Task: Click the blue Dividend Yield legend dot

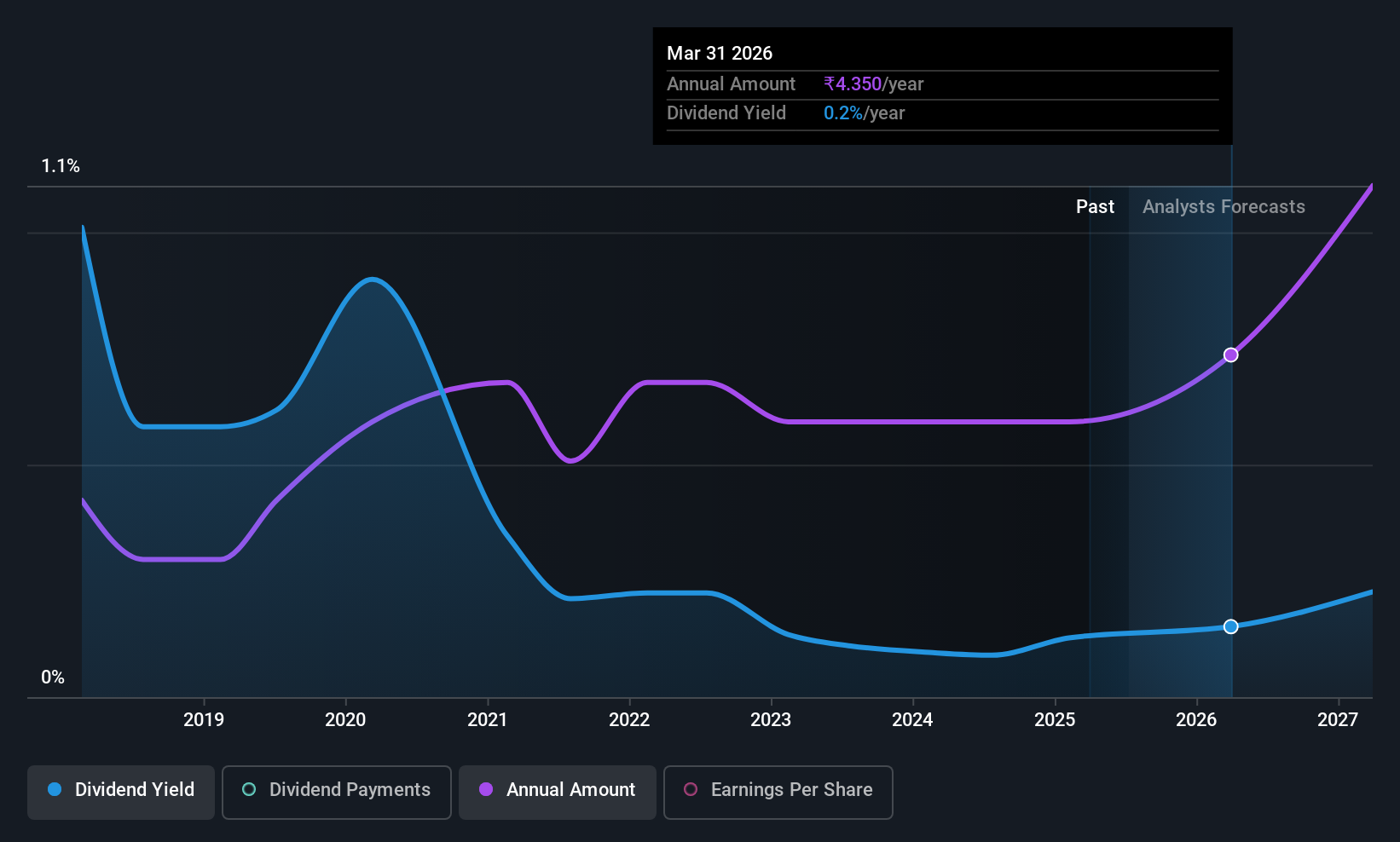Action: 55,789
